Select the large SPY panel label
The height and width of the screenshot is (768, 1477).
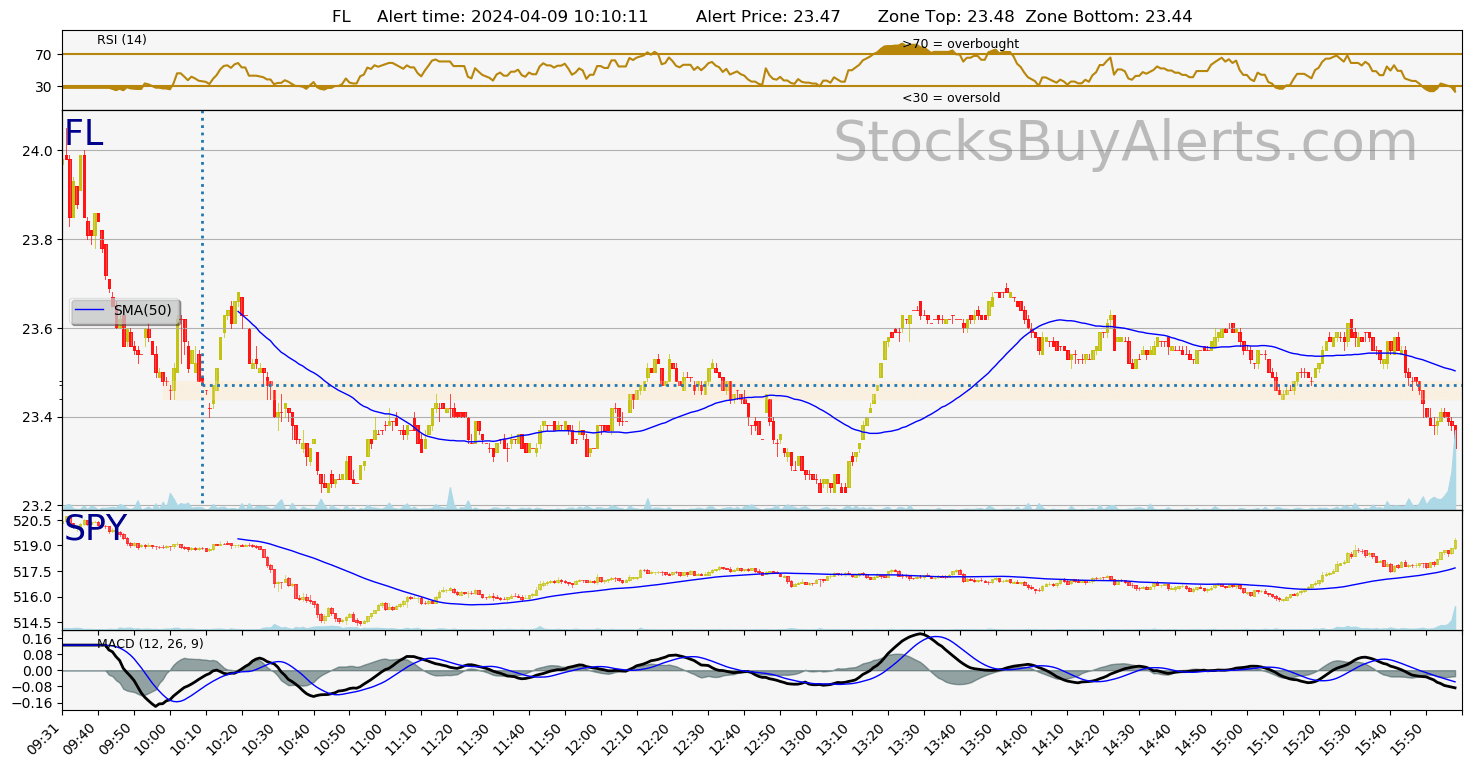(x=96, y=529)
